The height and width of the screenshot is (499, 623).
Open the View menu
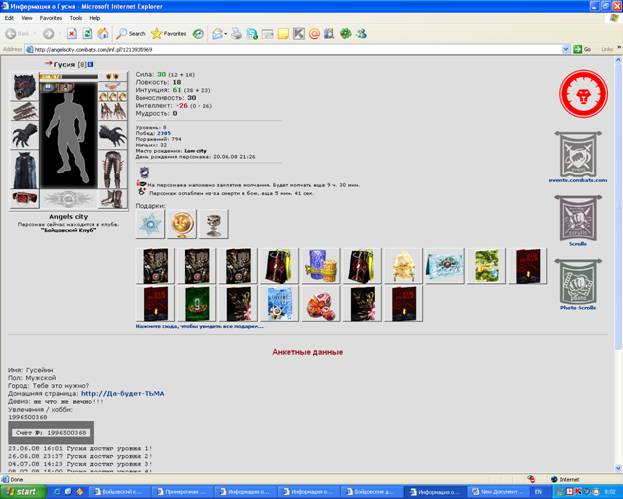(x=27, y=18)
